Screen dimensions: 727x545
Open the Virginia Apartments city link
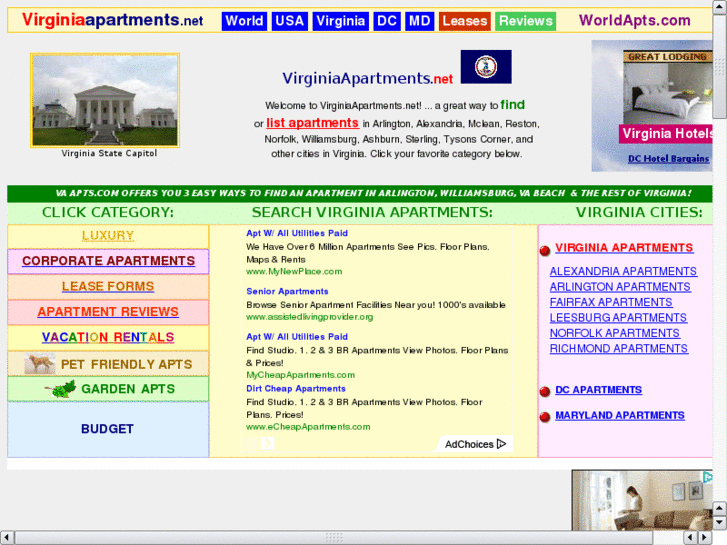(624, 248)
